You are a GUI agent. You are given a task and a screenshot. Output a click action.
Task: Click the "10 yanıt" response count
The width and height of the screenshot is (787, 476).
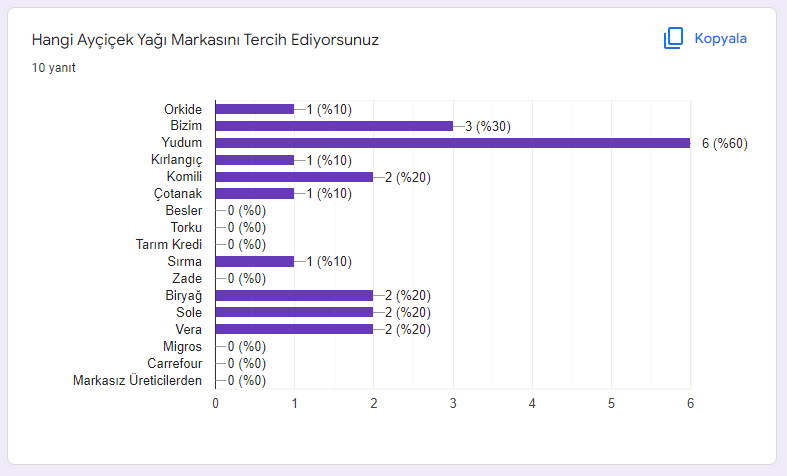tap(54, 69)
